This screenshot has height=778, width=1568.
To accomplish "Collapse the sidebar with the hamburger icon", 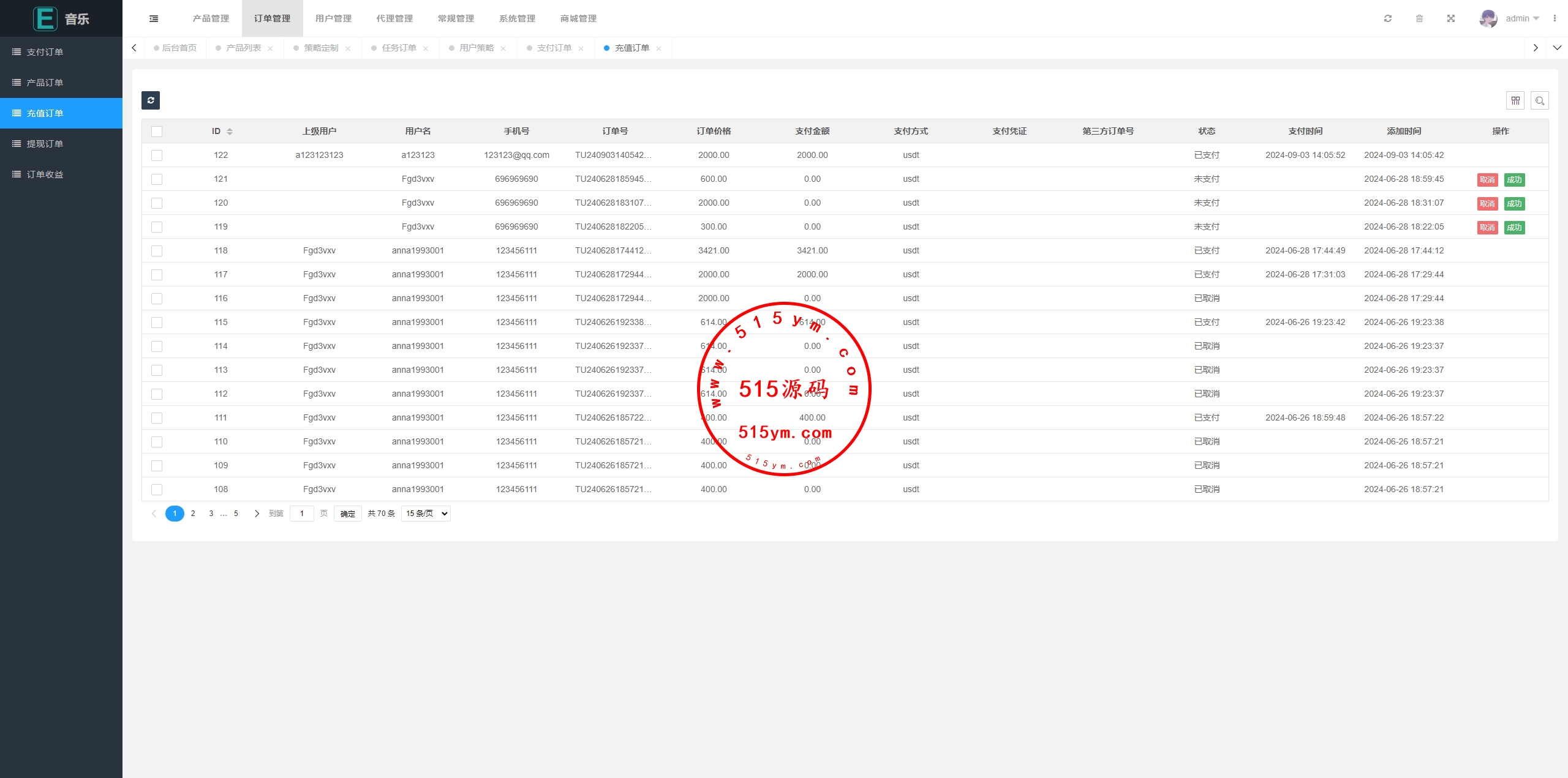I will click(154, 18).
